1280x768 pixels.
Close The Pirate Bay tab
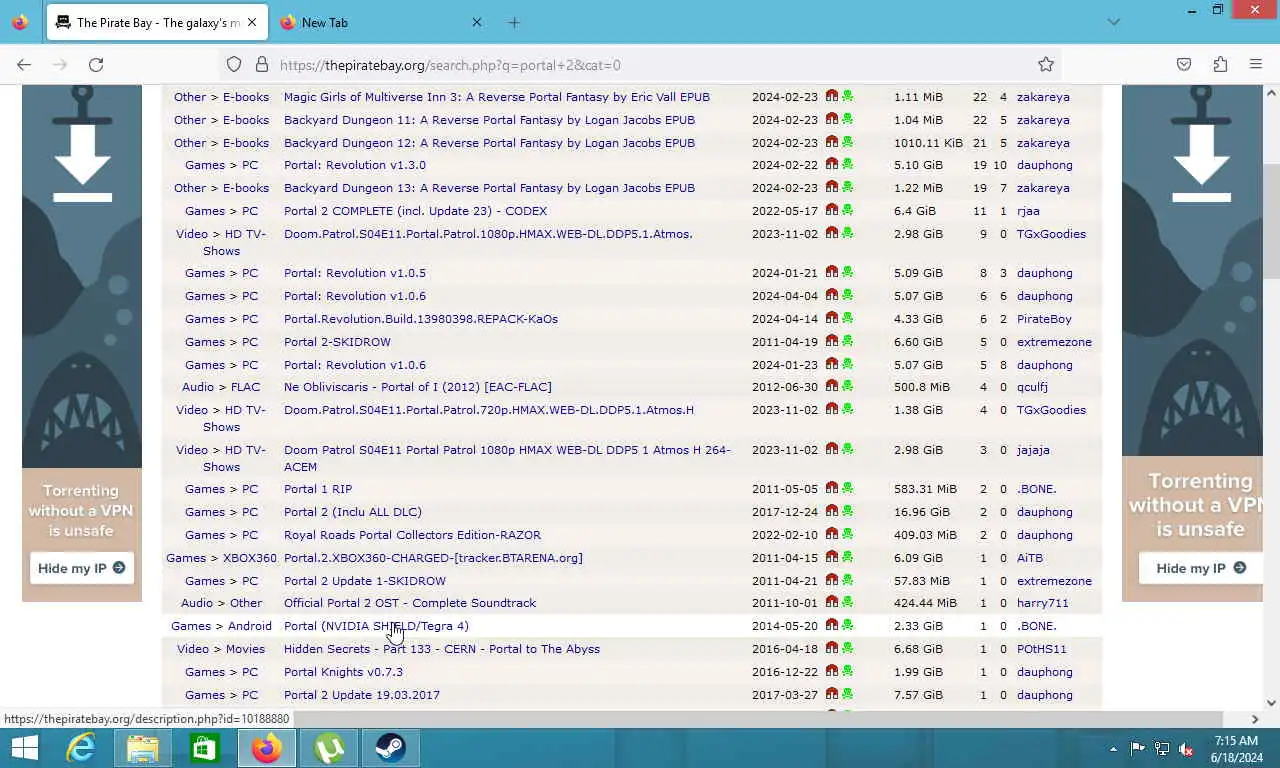click(x=251, y=22)
